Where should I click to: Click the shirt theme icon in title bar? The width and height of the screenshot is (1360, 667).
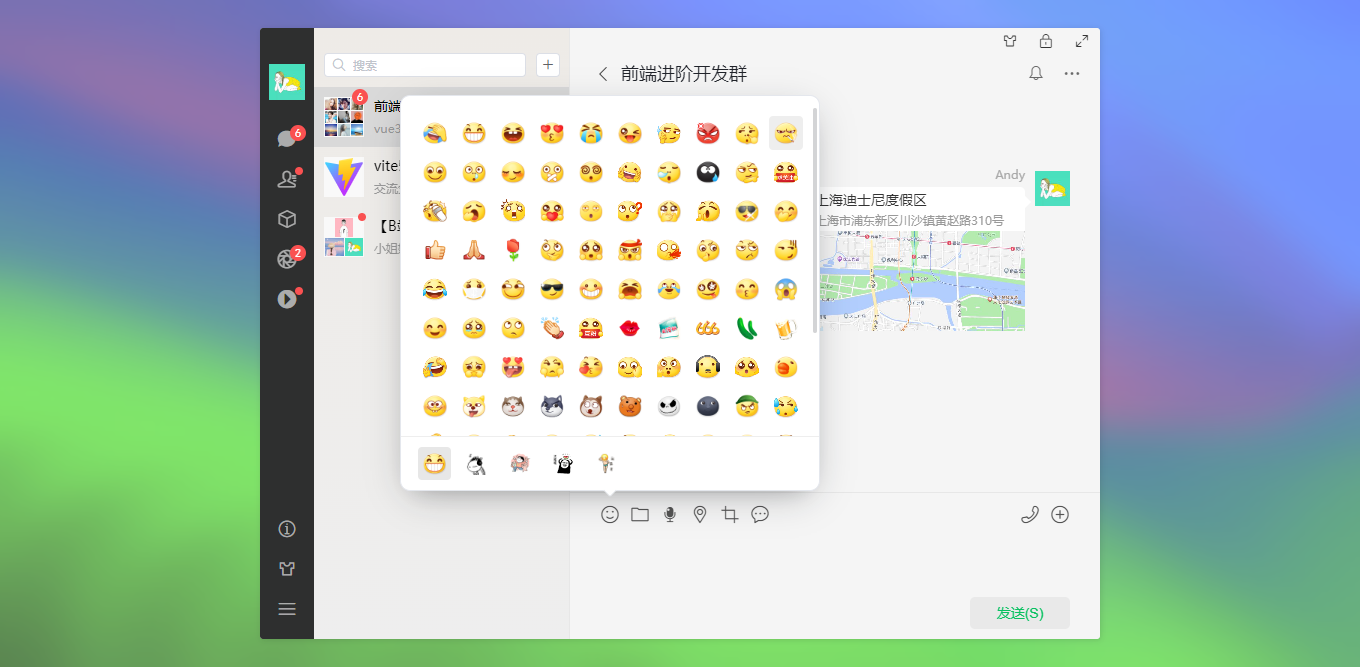pyautogui.click(x=1010, y=41)
